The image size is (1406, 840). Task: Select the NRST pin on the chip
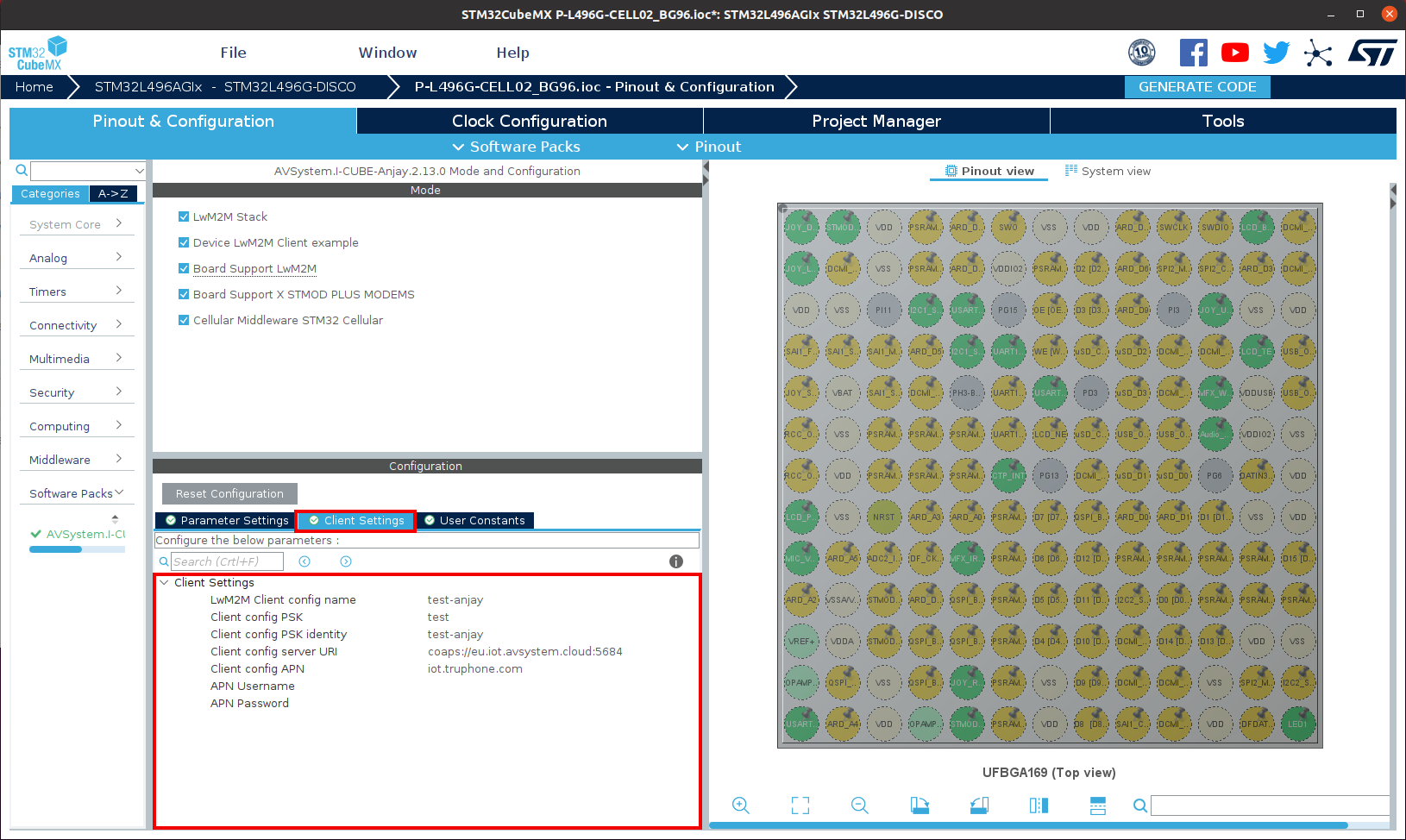click(884, 517)
